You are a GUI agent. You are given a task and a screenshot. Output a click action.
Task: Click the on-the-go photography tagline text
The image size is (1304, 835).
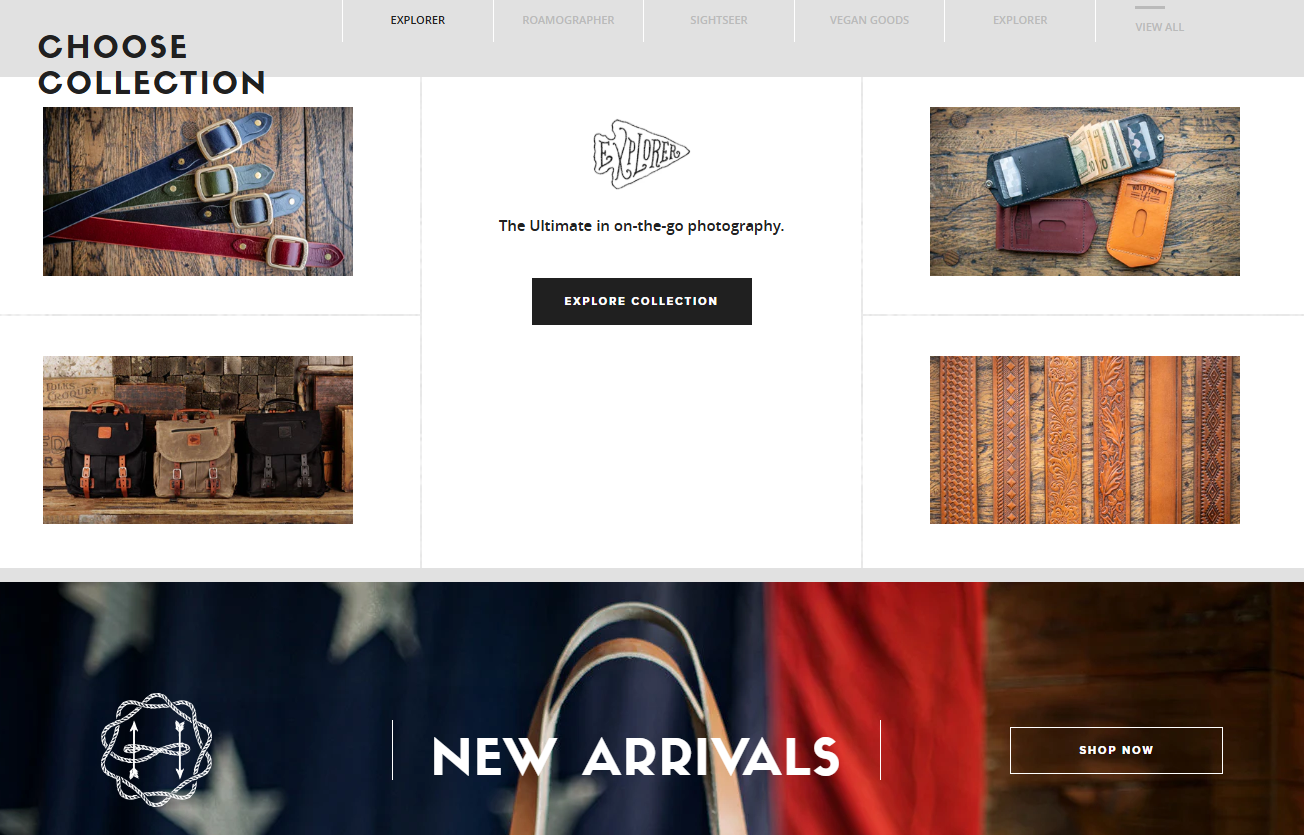(x=641, y=226)
